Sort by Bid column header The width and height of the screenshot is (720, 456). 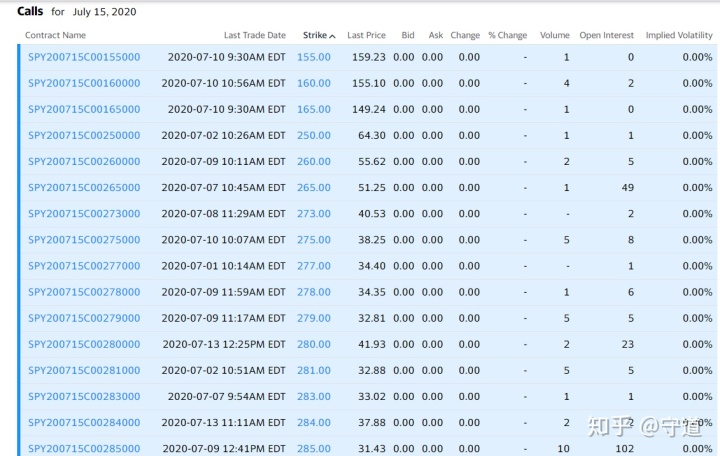408,35
